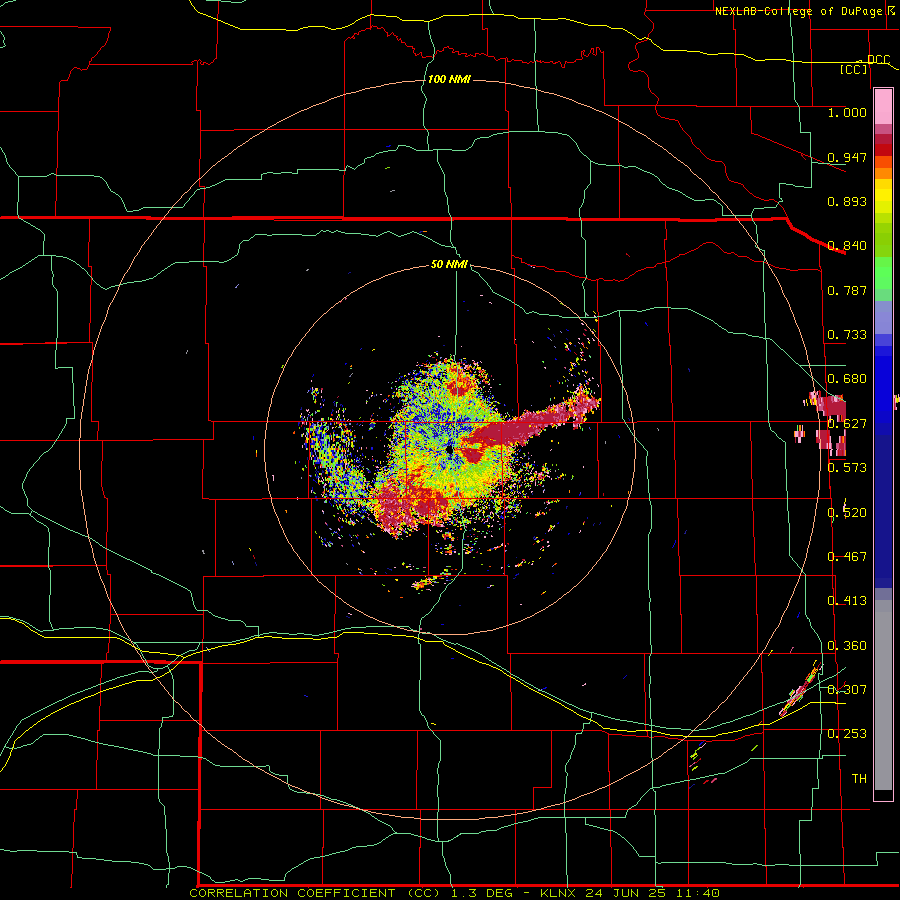The width and height of the screenshot is (900, 900).
Task: Click the 0.733 legend value
Action: point(847,334)
